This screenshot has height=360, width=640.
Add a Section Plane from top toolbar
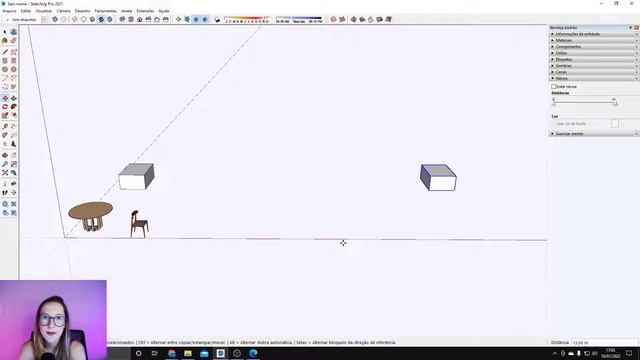pyautogui.click(x=178, y=19)
